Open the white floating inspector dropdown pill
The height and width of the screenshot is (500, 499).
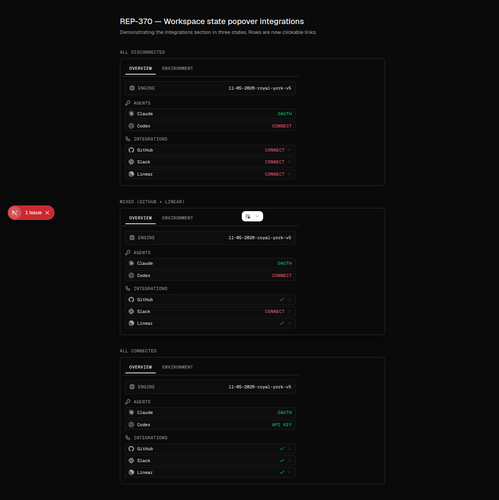coord(252,216)
